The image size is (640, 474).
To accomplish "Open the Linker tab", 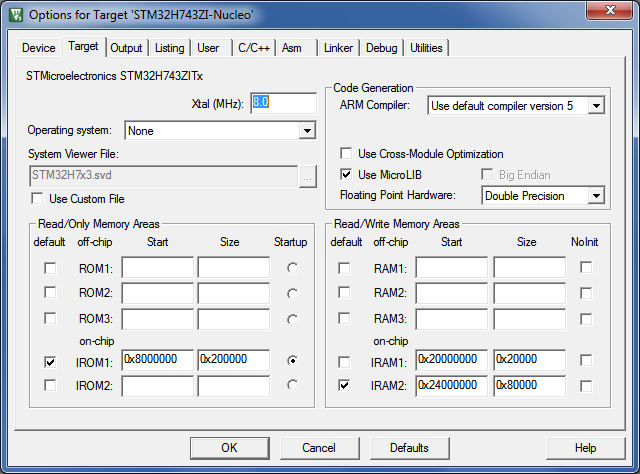I will pos(338,48).
